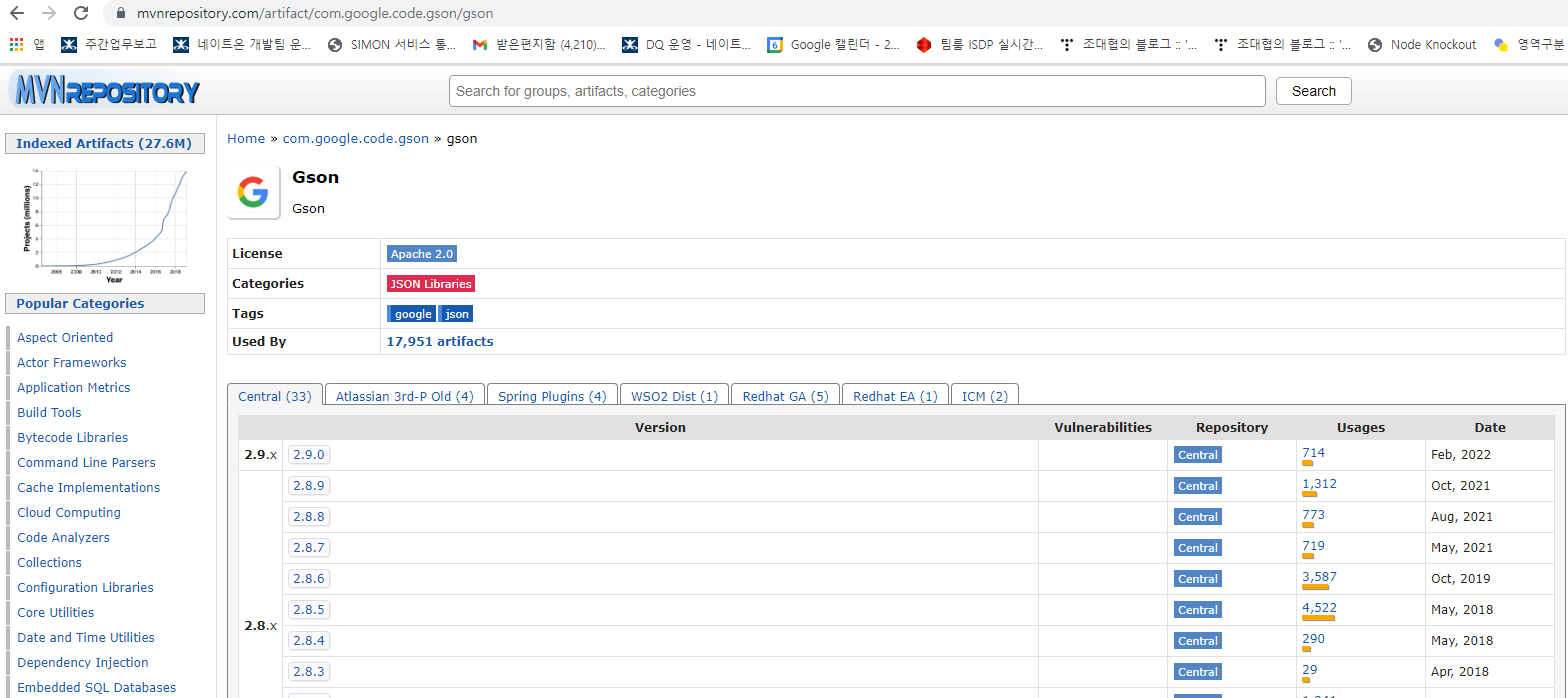The height and width of the screenshot is (698, 1568).
Task: Go back with the browser back arrow
Action: (x=16, y=14)
